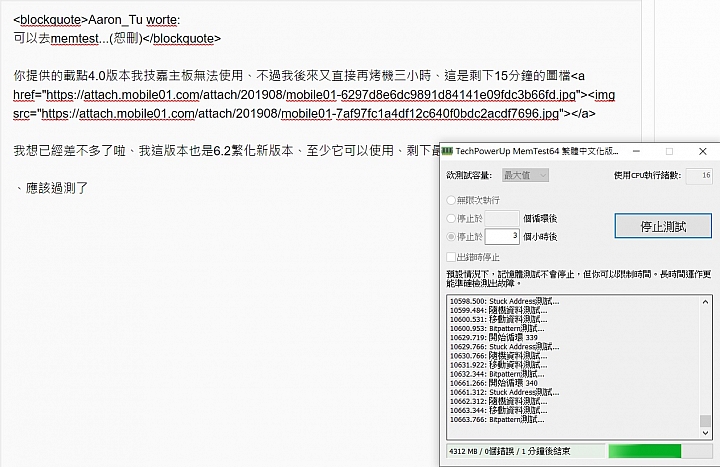This screenshot has width=720, height=467.
Task: Click the log scrollbar thumb
Action: [x=705, y=421]
